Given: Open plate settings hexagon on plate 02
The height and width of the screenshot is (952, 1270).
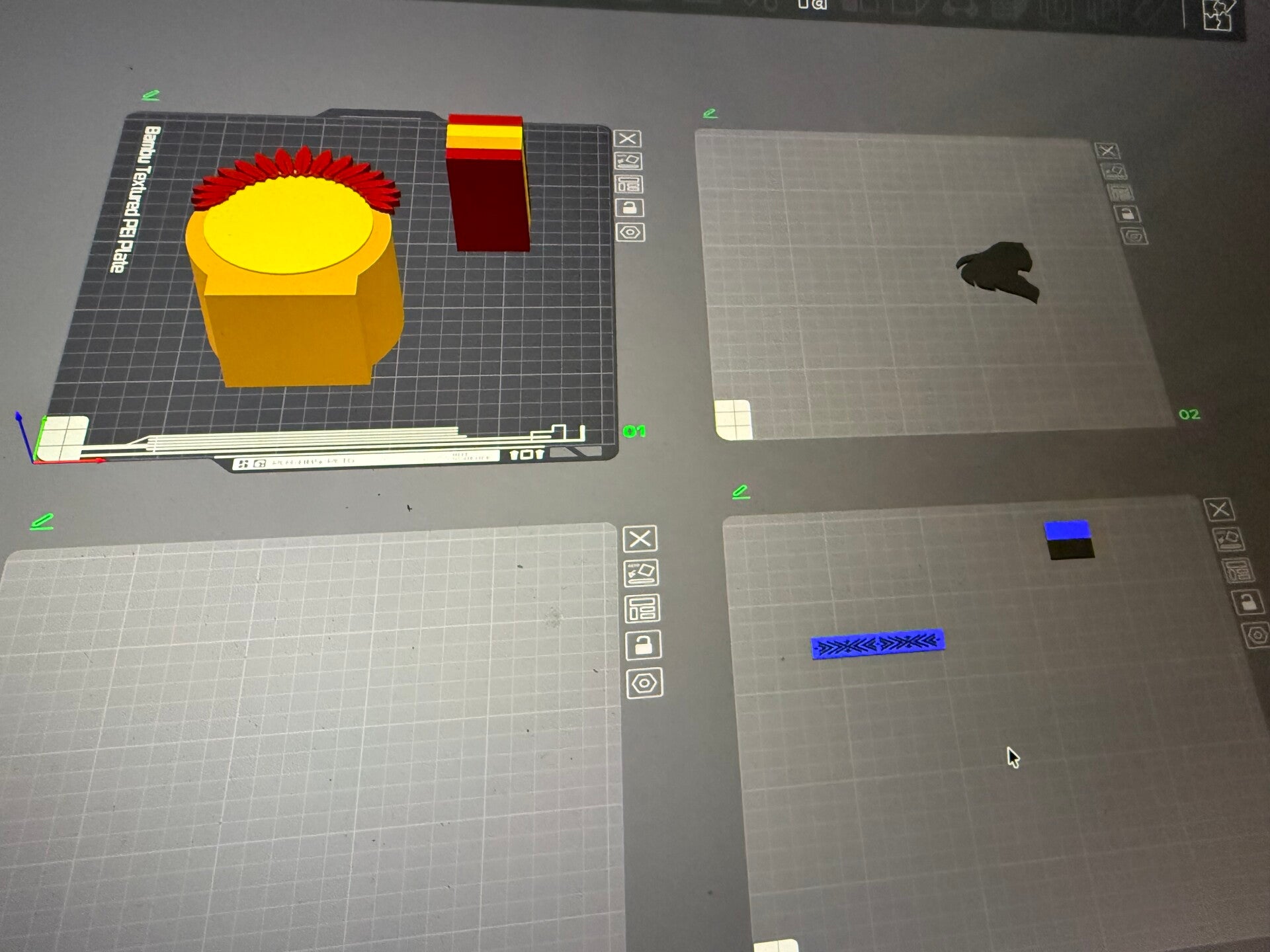Looking at the screenshot, I should click(x=1134, y=236).
